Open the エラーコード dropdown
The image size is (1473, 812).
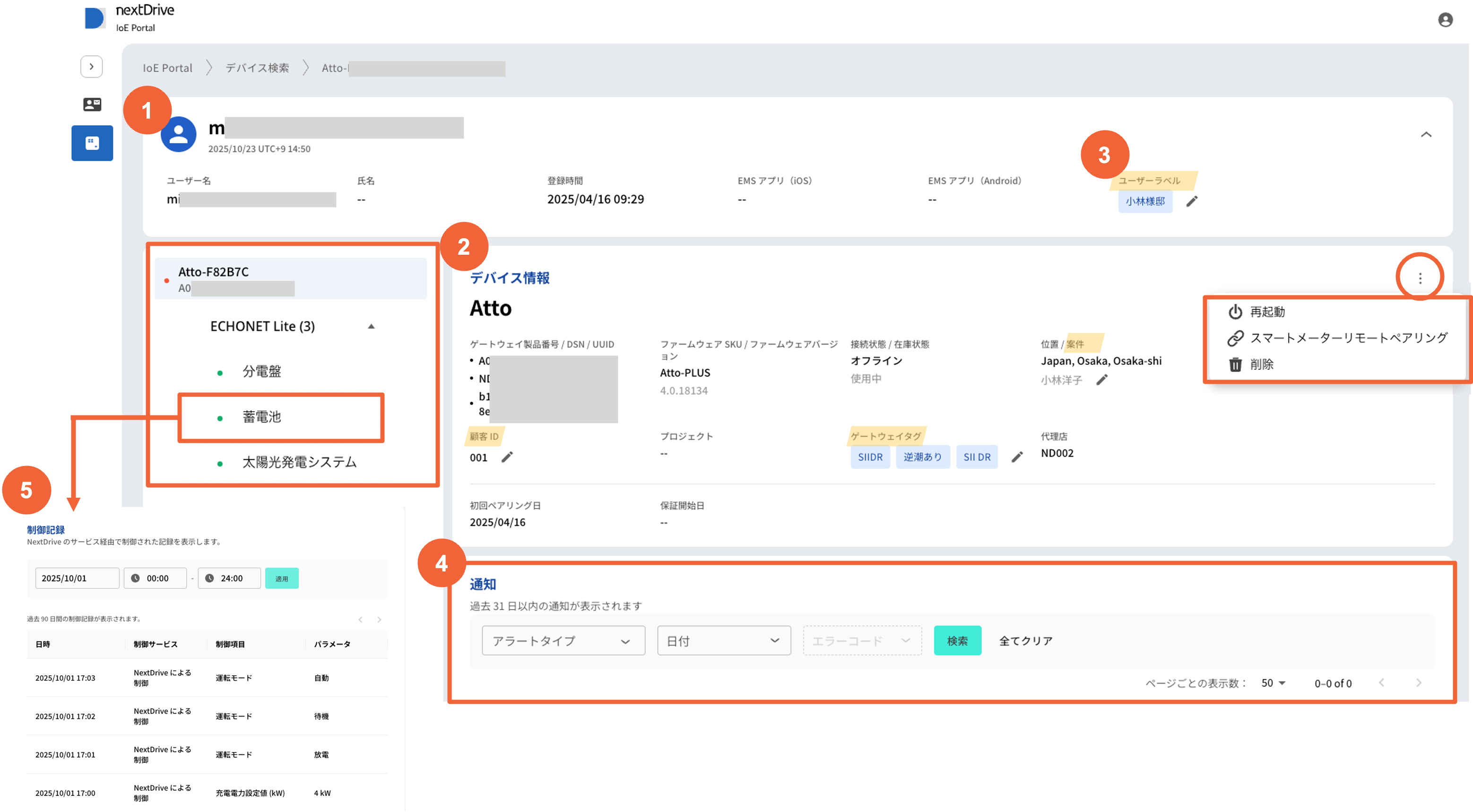(862, 640)
